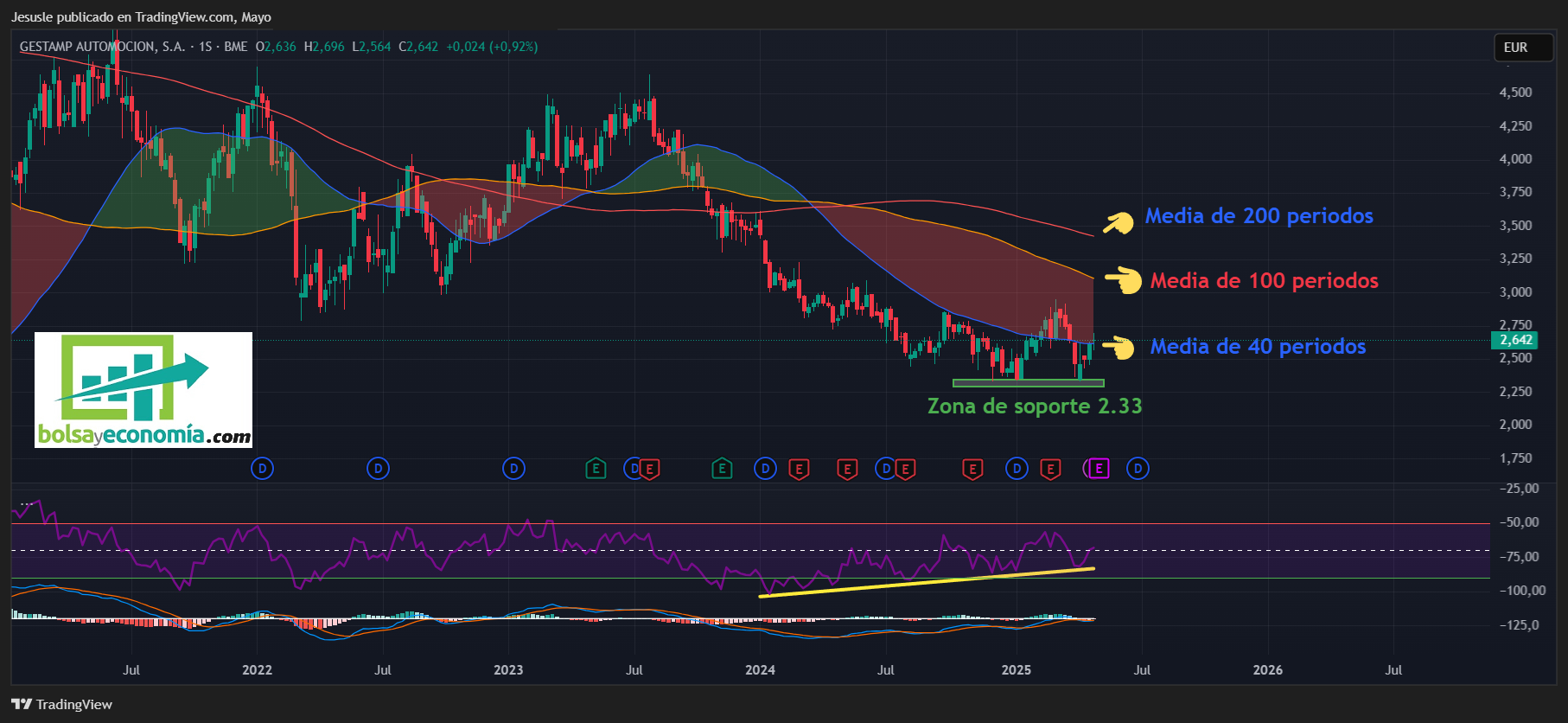Open the red earnings marker right after July 2024
Screen dimensions: 1568x723
[x=905, y=469]
